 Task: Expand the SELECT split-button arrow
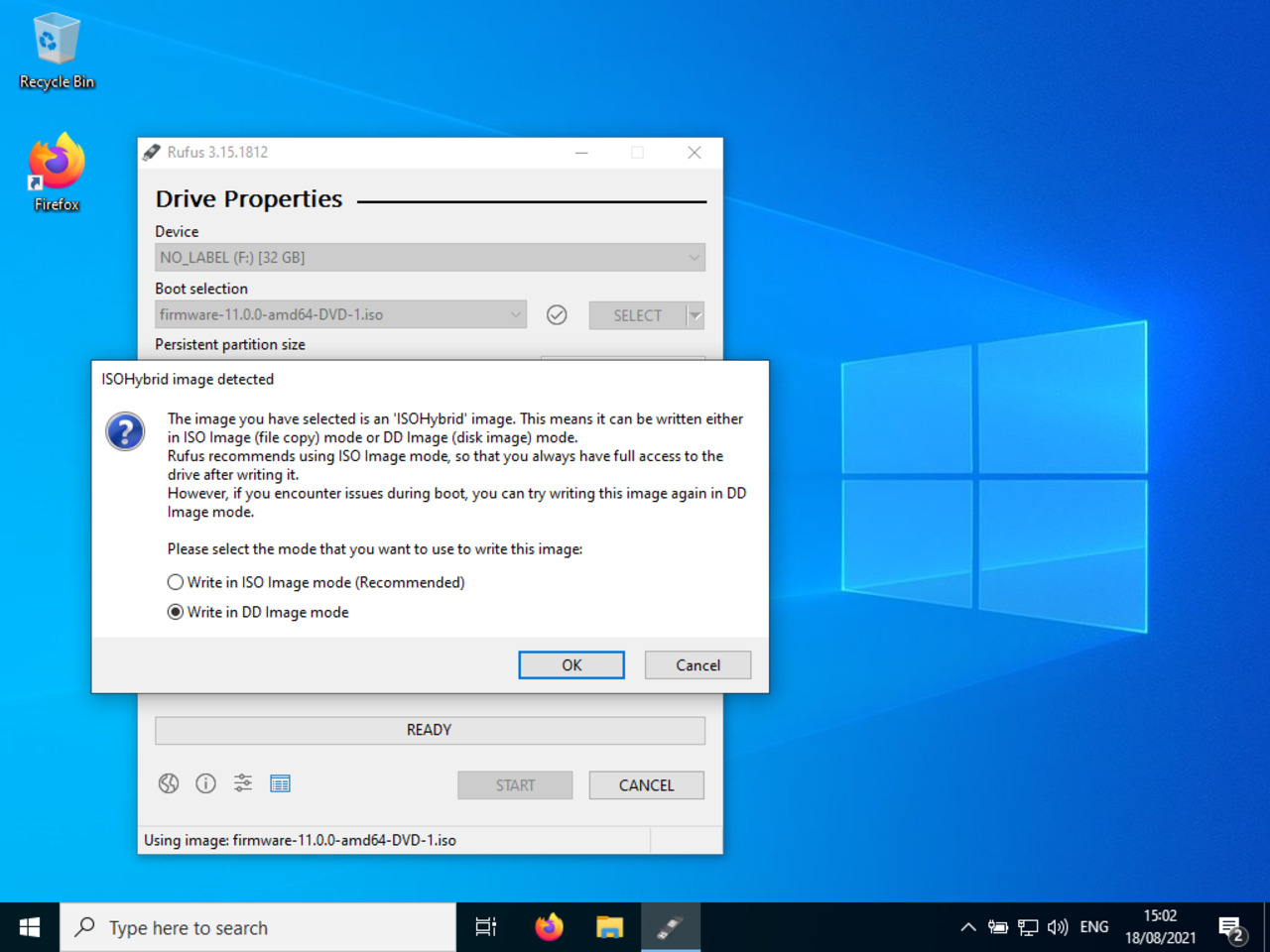(696, 315)
